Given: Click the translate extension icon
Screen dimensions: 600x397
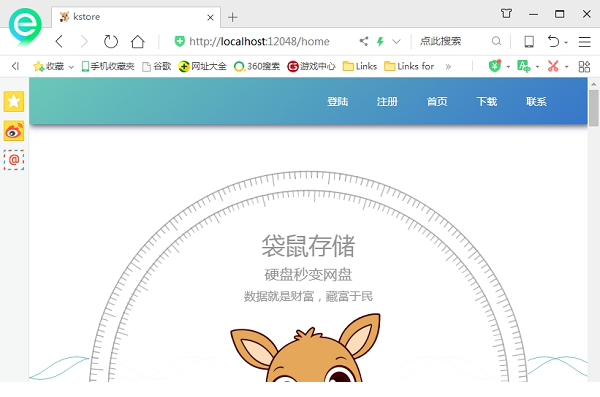Looking at the screenshot, I should tap(523, 66).
